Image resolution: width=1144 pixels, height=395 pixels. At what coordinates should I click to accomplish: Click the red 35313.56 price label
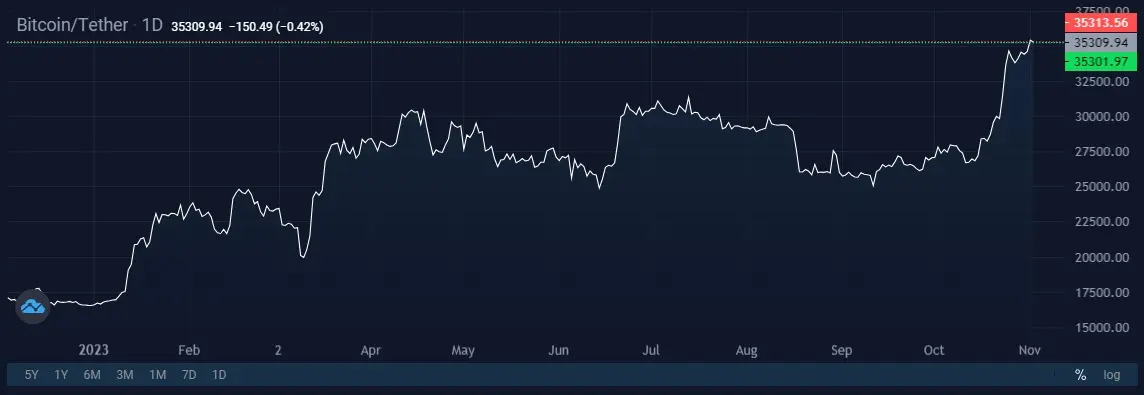point(1102,22)
